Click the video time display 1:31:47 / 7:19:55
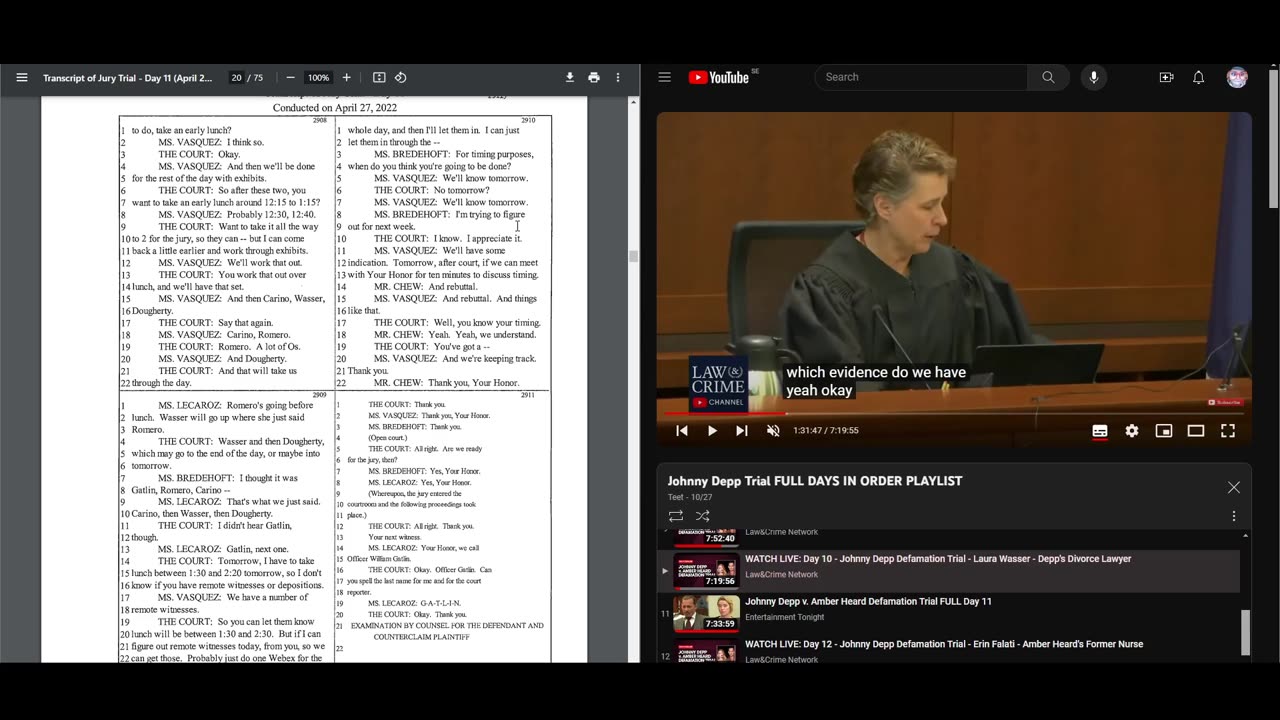Viewport: 1280px width, 720px height. tap(826, 431)
